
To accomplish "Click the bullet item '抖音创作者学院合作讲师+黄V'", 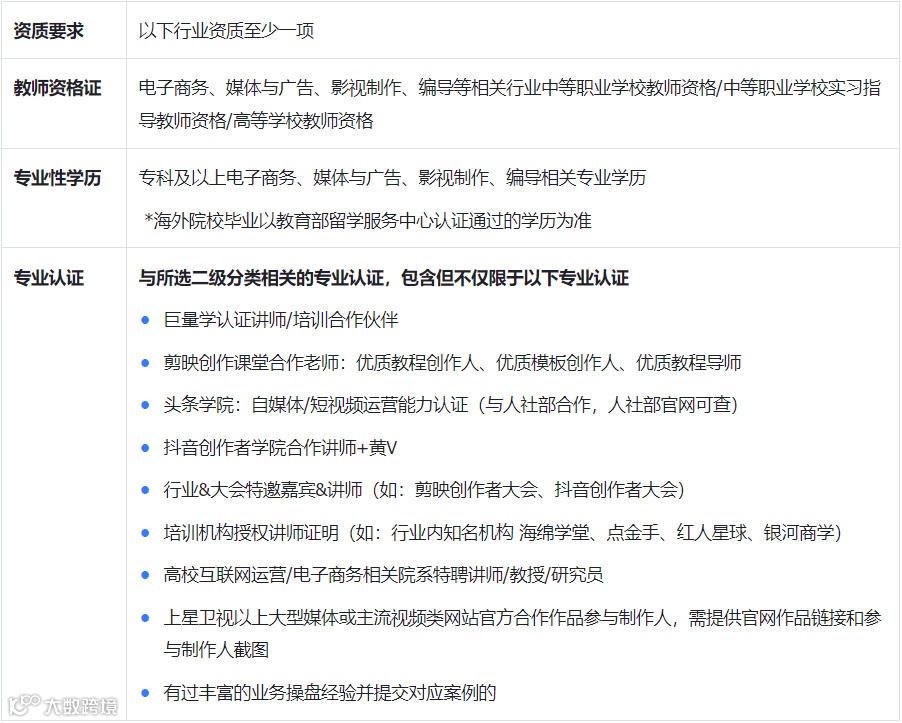I will click(x=280, y=447).
